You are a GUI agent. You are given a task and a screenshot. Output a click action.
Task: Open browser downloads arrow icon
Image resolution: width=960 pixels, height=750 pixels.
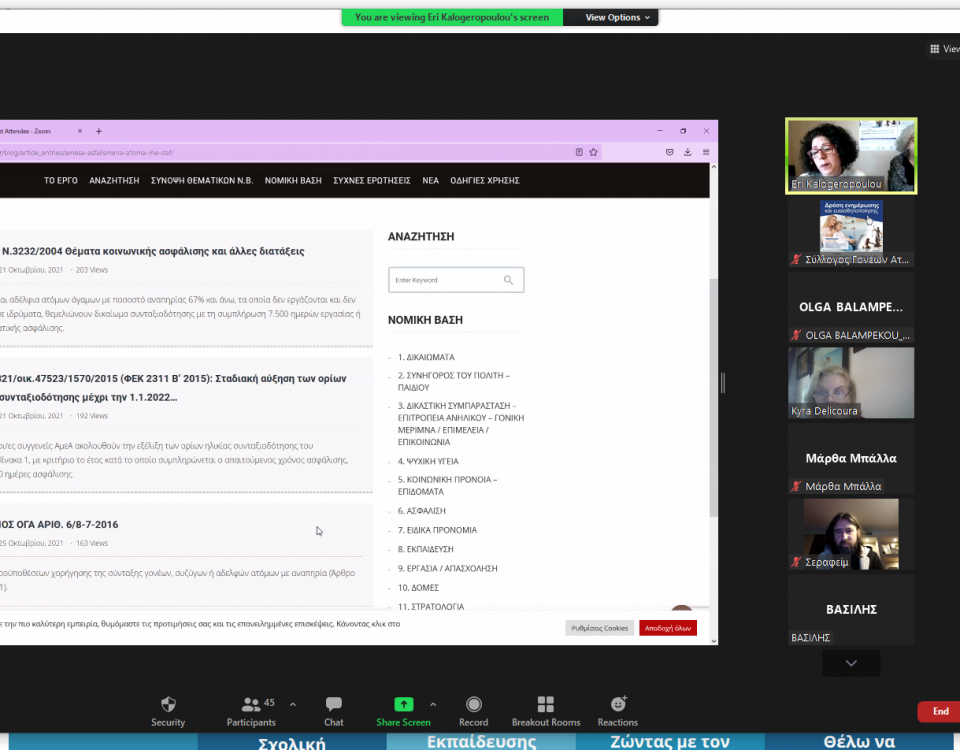688,152
